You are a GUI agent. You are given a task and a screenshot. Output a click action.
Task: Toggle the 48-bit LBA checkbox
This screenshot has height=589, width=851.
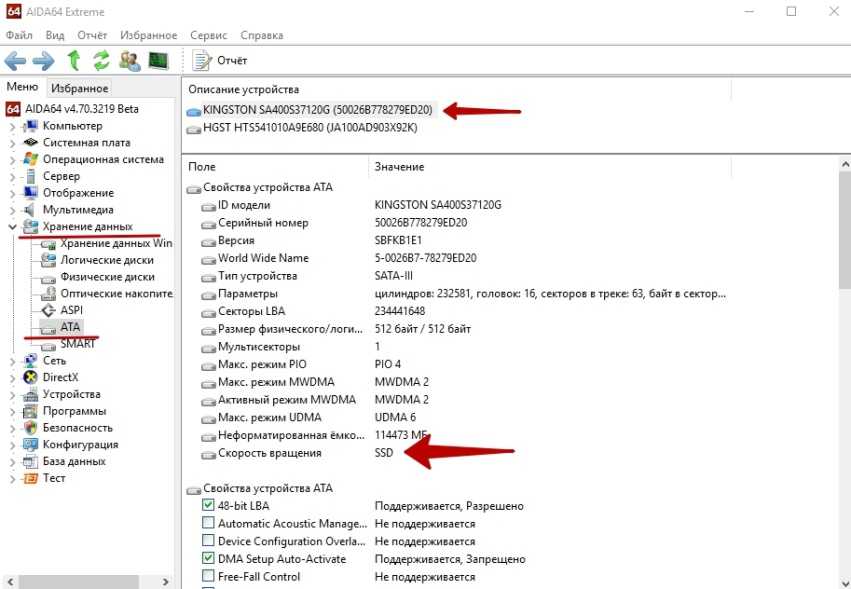click(208, 506)
